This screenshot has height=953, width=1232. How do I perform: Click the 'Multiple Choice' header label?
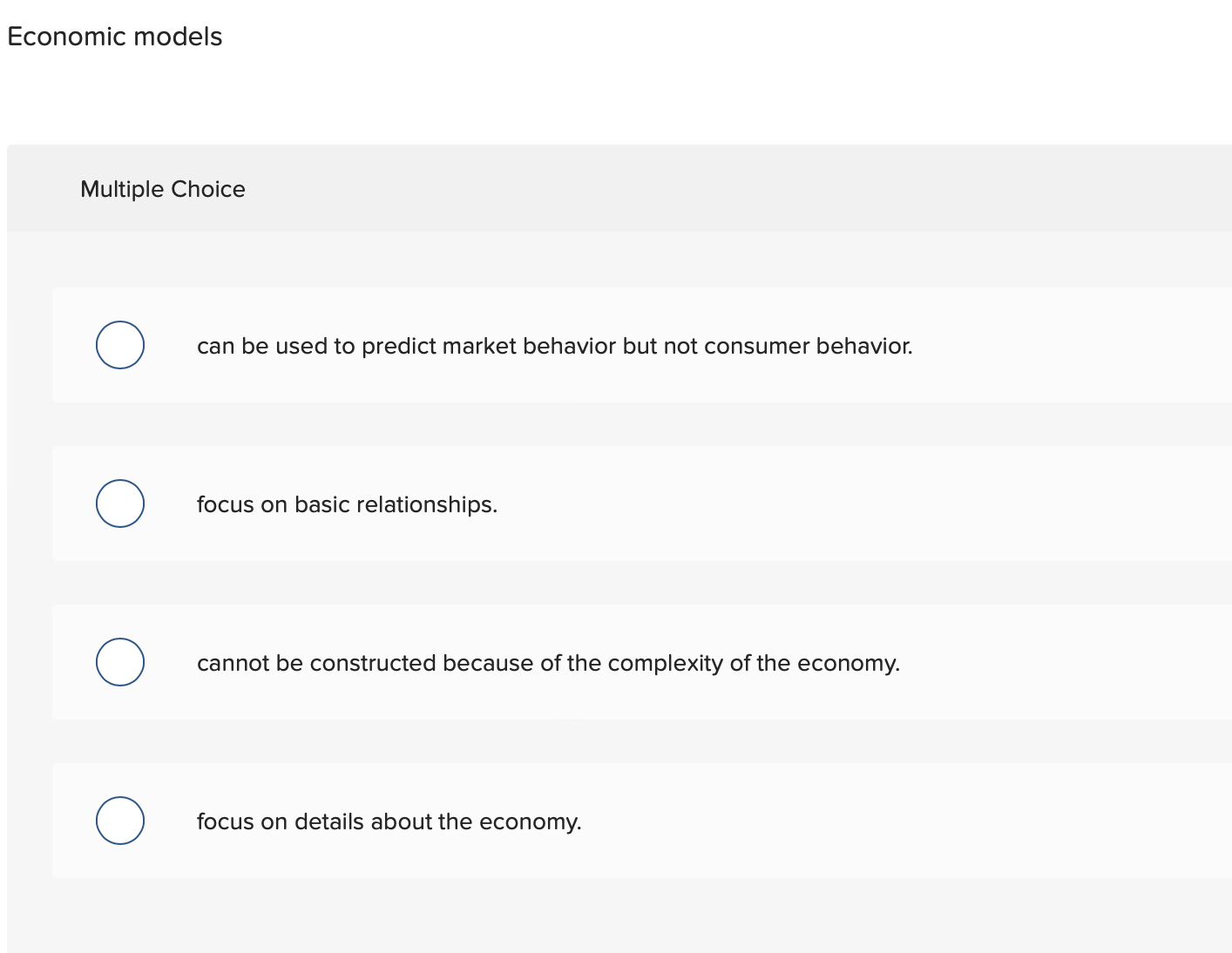[x=163, y=189]
